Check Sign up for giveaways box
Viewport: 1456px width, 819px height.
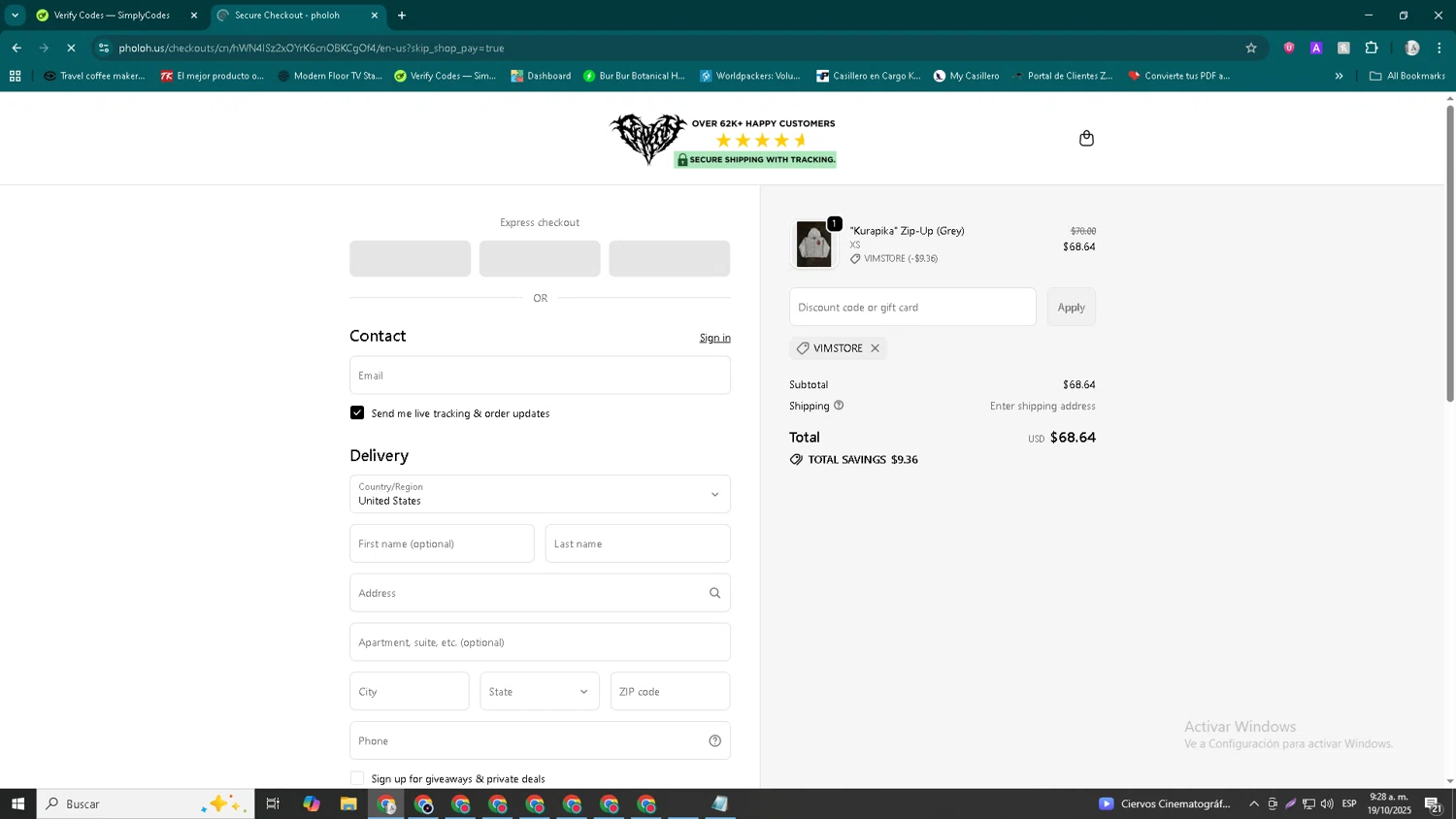[357, 778]
